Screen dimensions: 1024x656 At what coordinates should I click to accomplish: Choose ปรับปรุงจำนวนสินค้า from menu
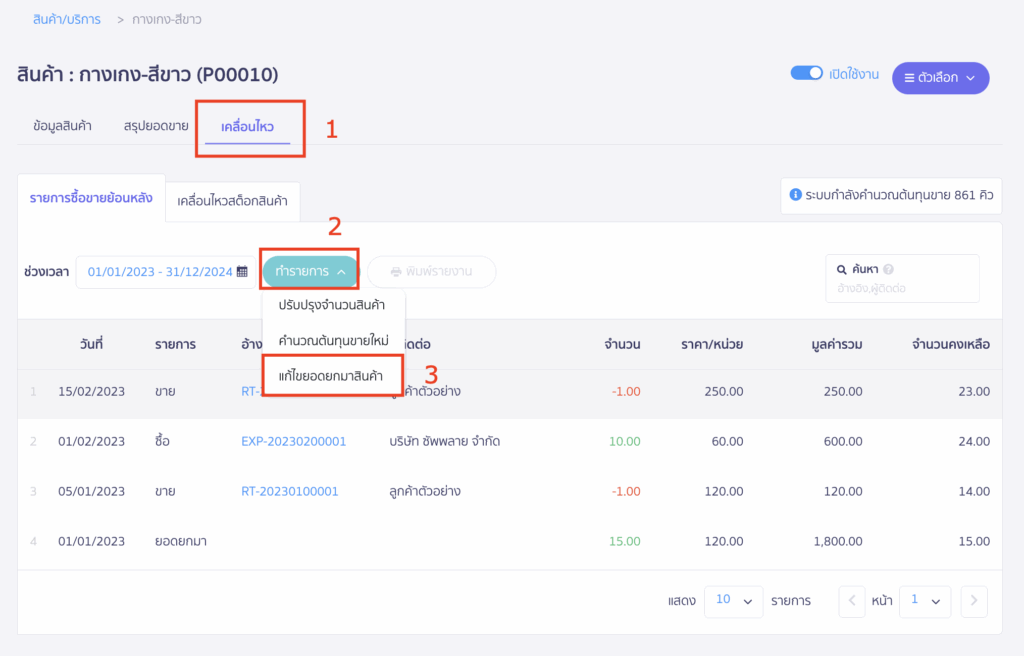331,305
